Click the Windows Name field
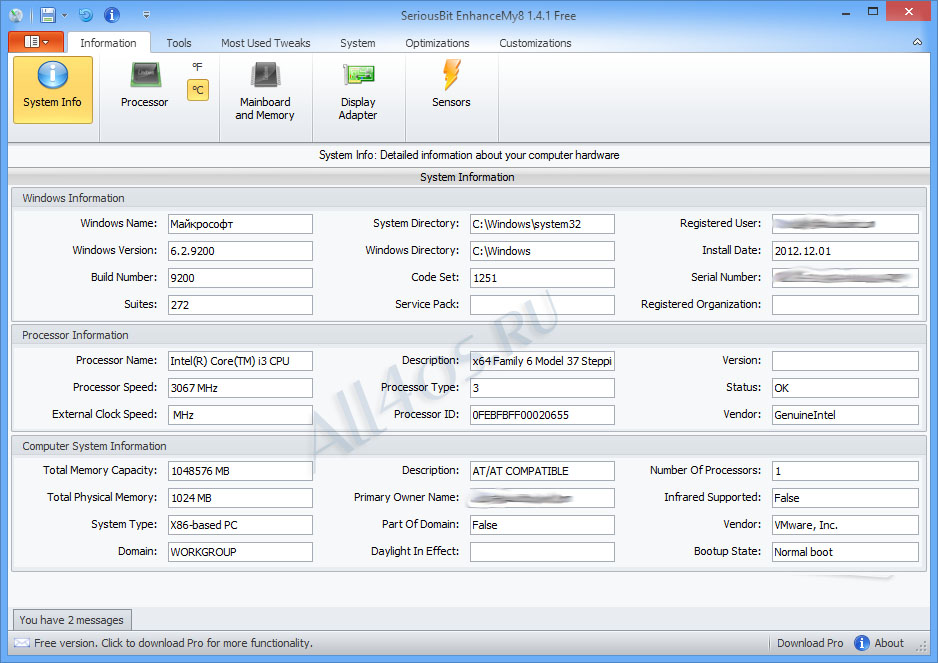This screenshot has height=663, width=938. 240,224
